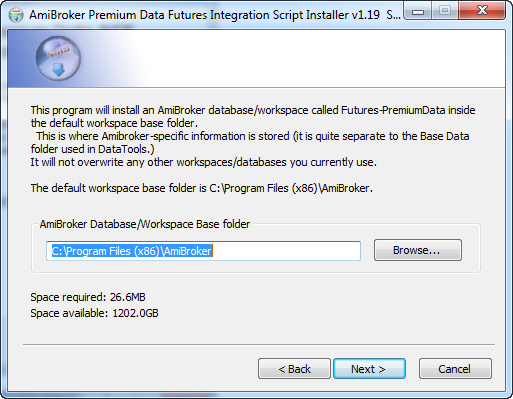Open the Browse... folder dialog

tap(418, 250)
